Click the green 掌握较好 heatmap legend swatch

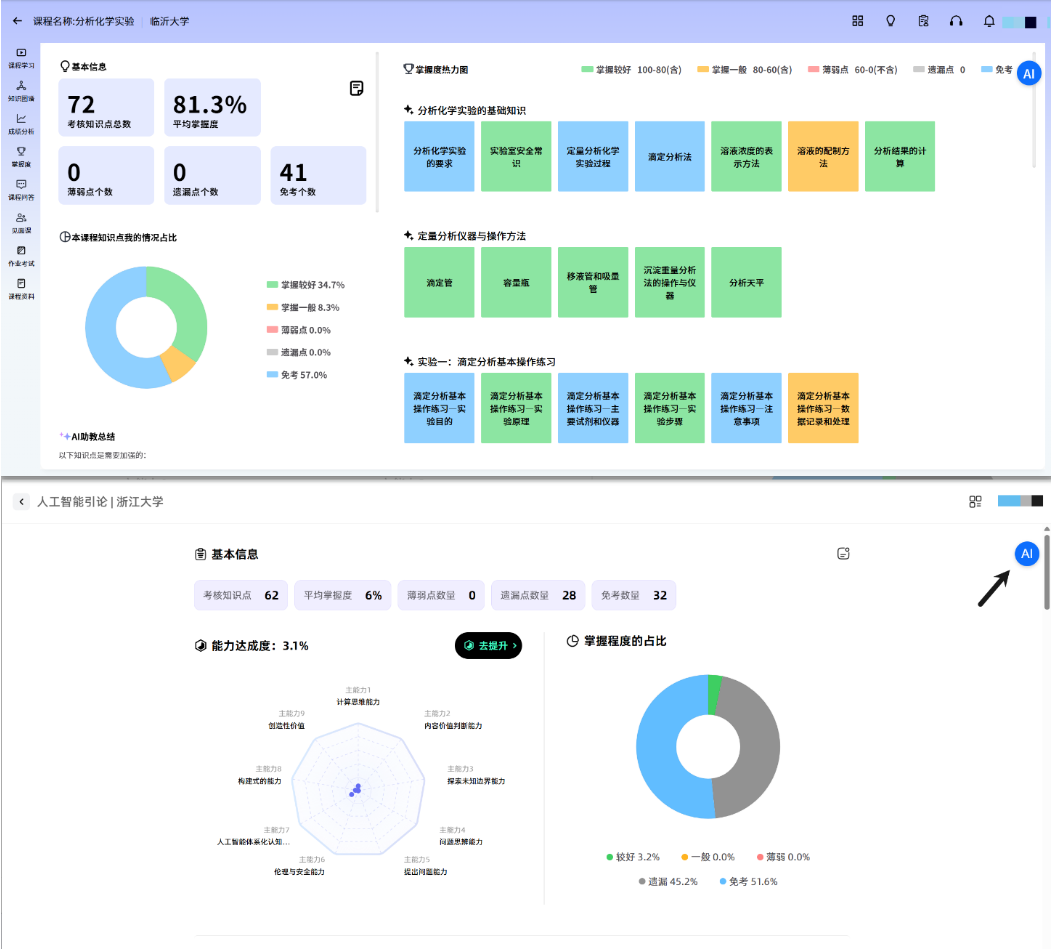click(587, 70)
